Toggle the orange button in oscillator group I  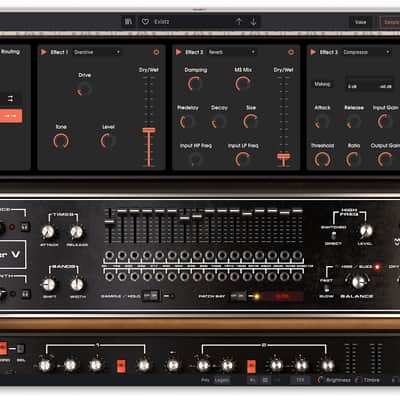pos(121,366)
